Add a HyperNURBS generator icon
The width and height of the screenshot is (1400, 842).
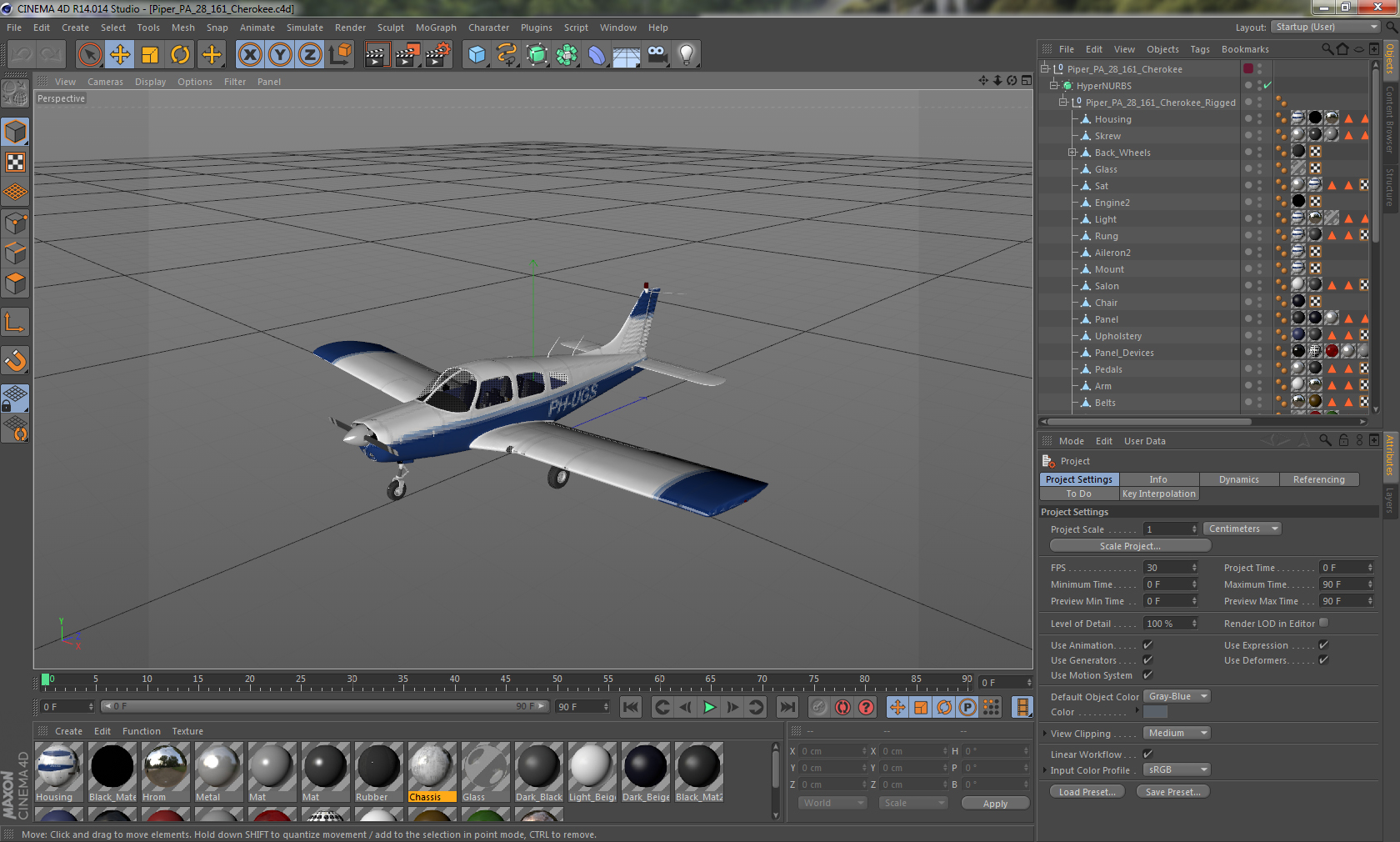coord(537,55)
